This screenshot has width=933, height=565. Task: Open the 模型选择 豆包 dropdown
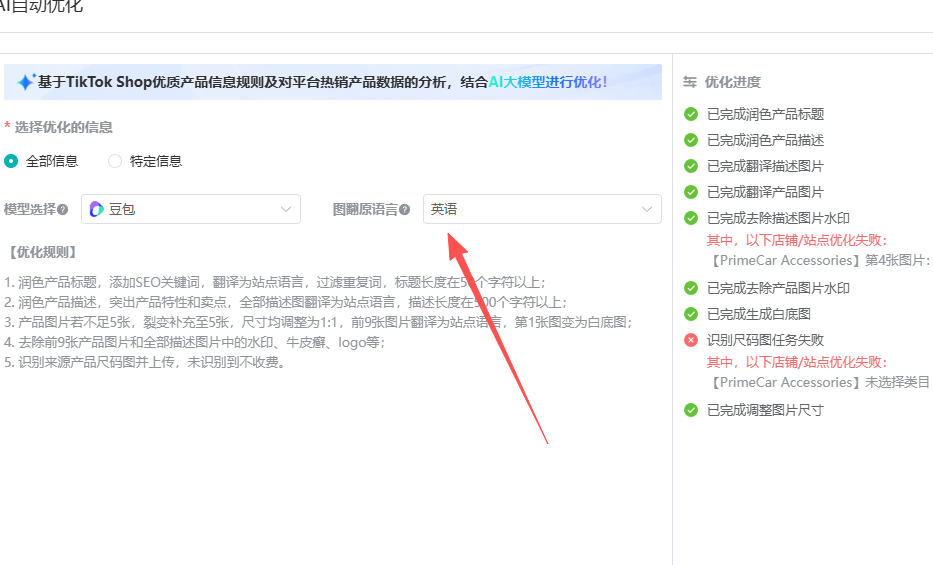point(191,209)
